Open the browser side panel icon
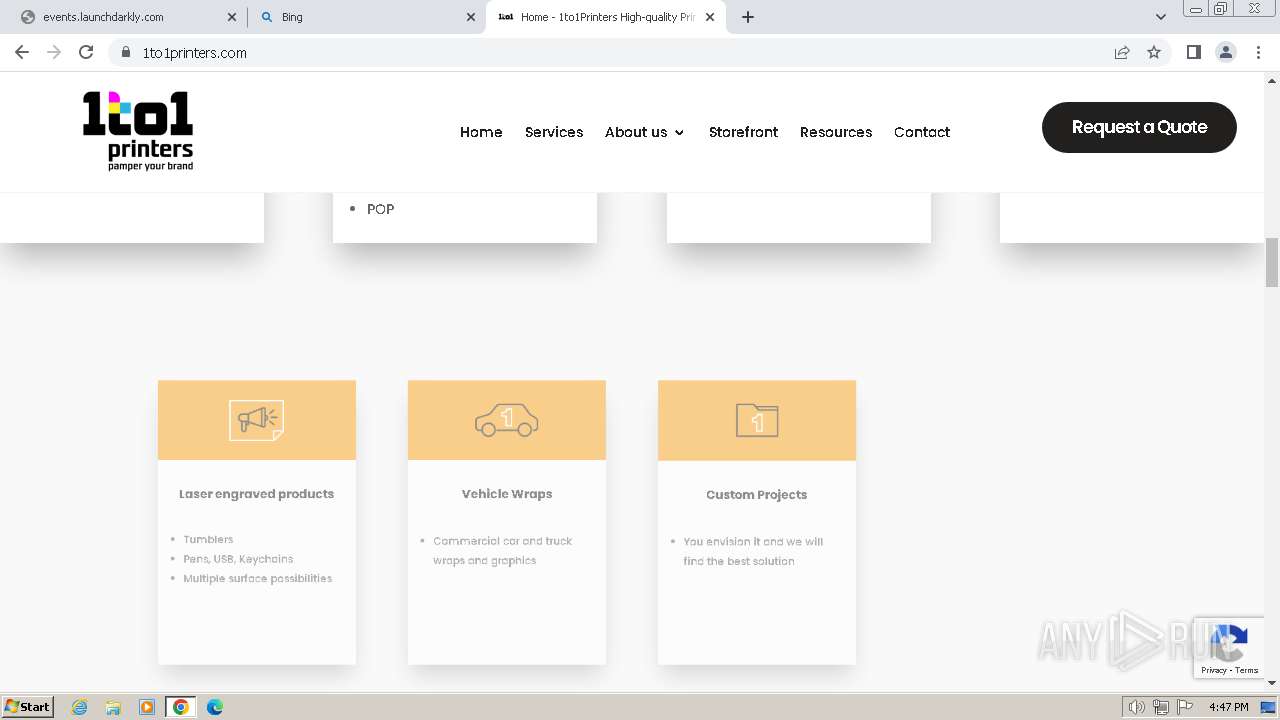The width and height of the screenshot is (1280, 720). [x=1193, y=52]
